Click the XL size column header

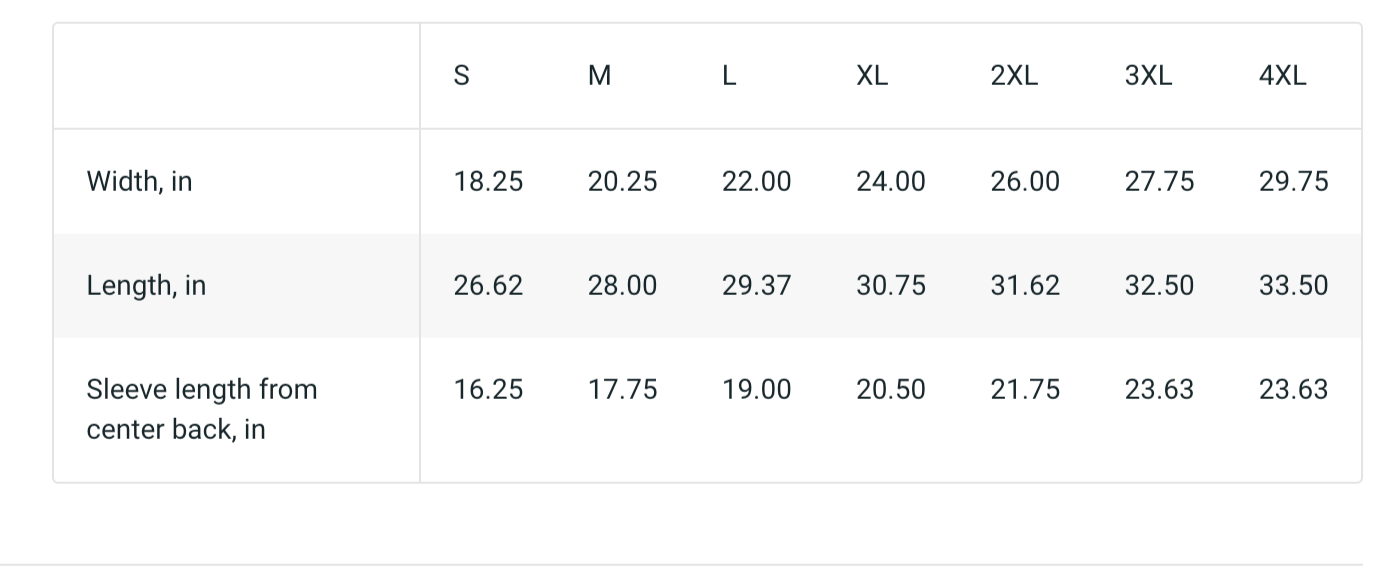click(x=872, y=76)
